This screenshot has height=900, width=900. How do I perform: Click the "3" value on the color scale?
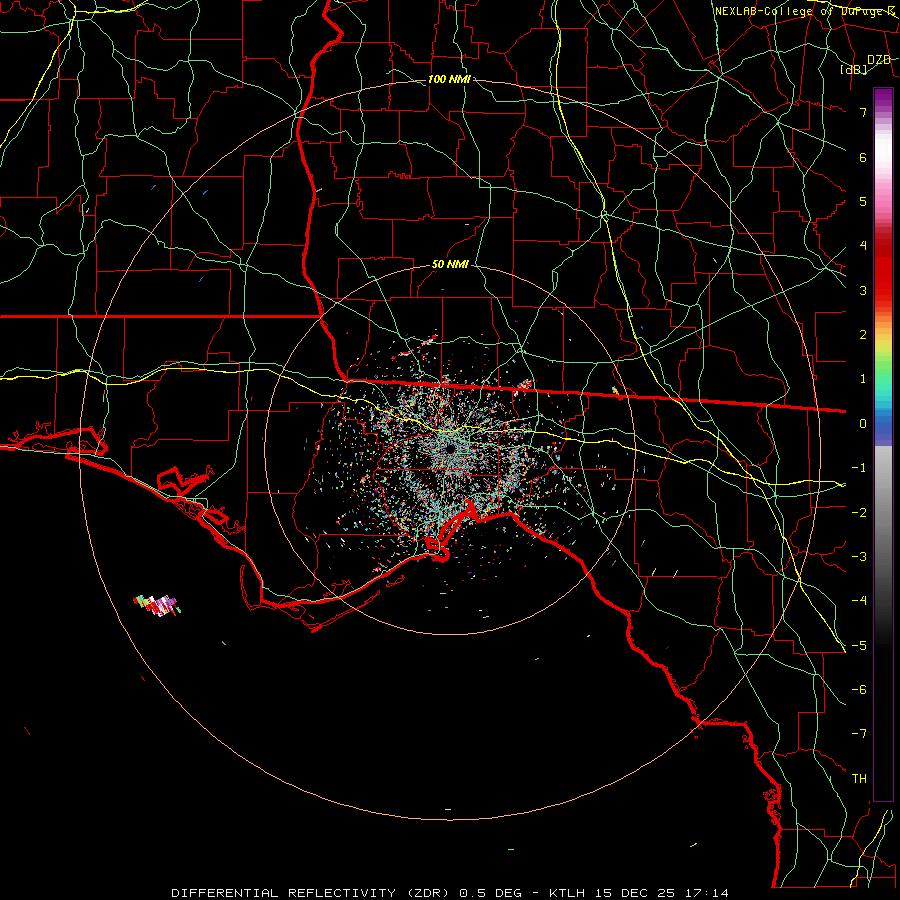click(863, 290)
